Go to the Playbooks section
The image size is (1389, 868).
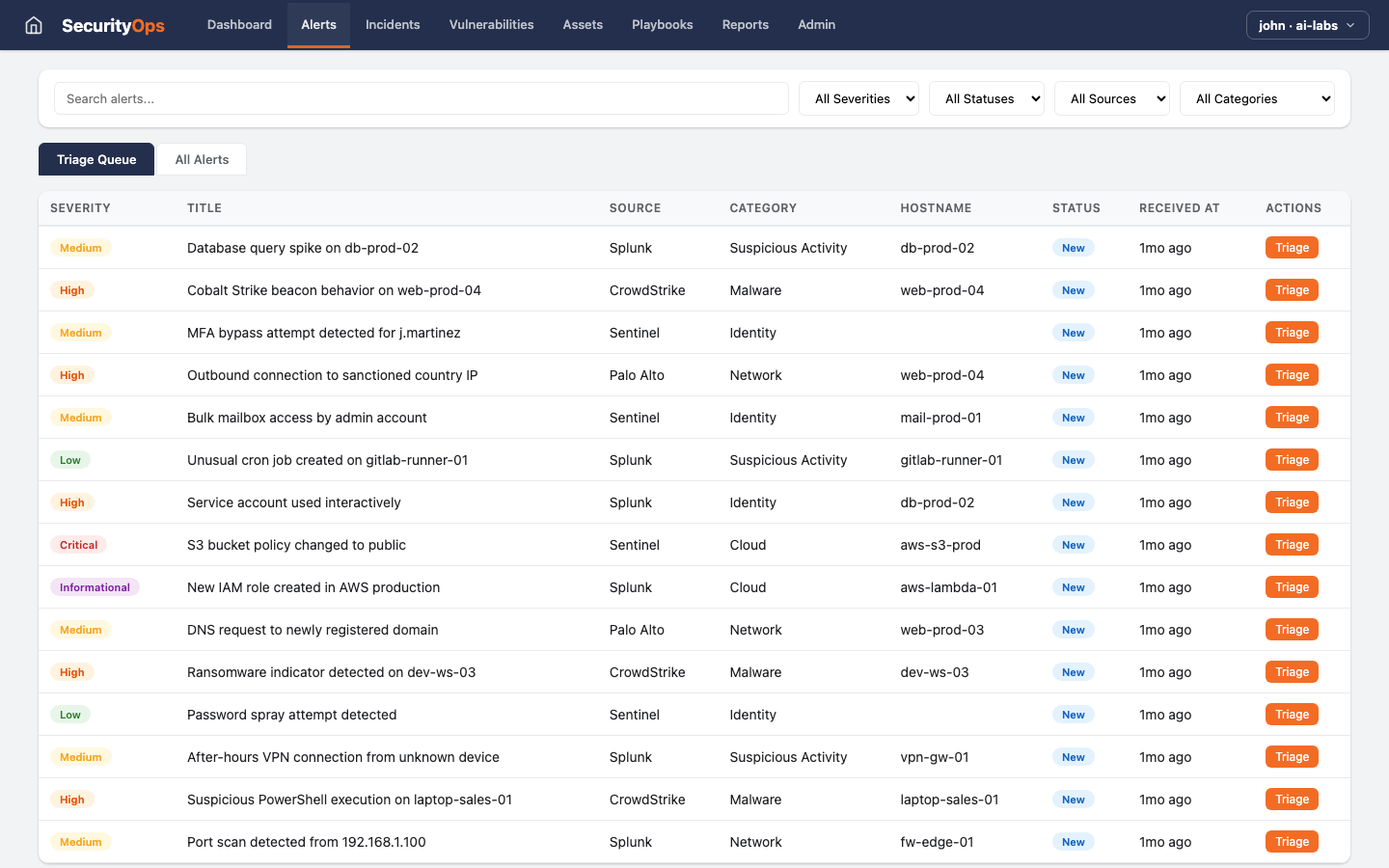[x=662, y=24]
